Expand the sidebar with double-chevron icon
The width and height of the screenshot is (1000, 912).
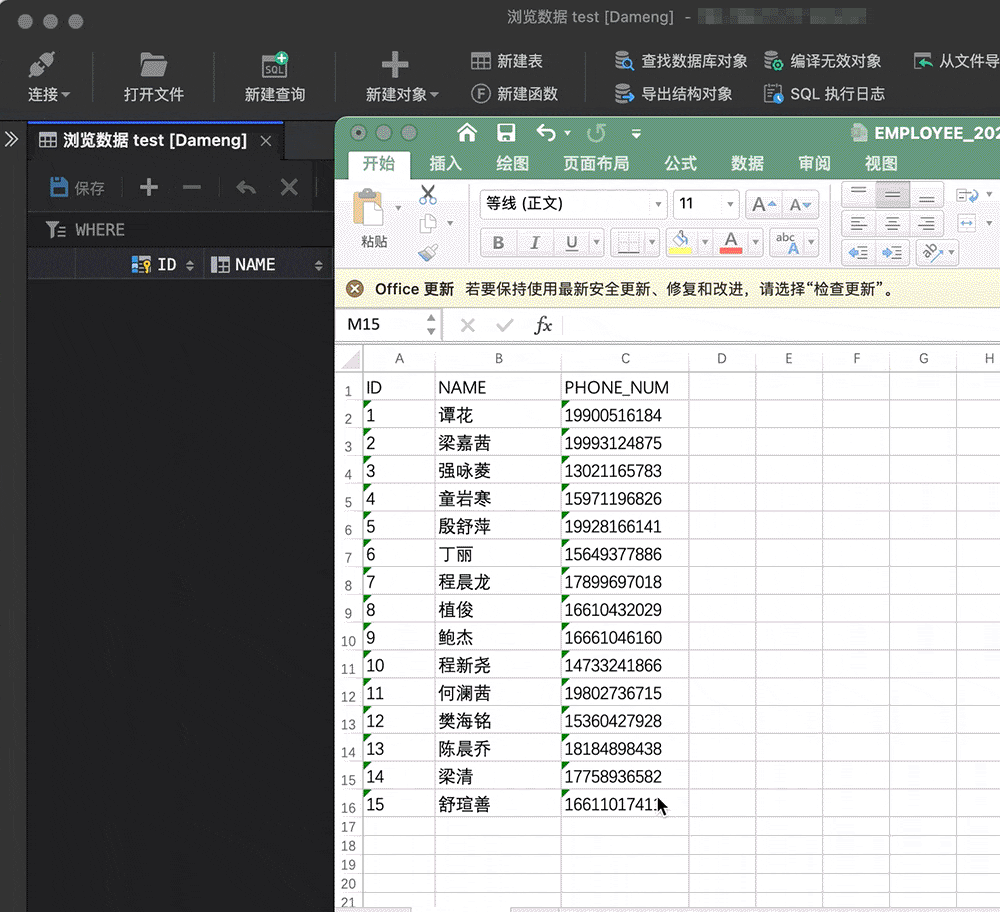[11, 139]
